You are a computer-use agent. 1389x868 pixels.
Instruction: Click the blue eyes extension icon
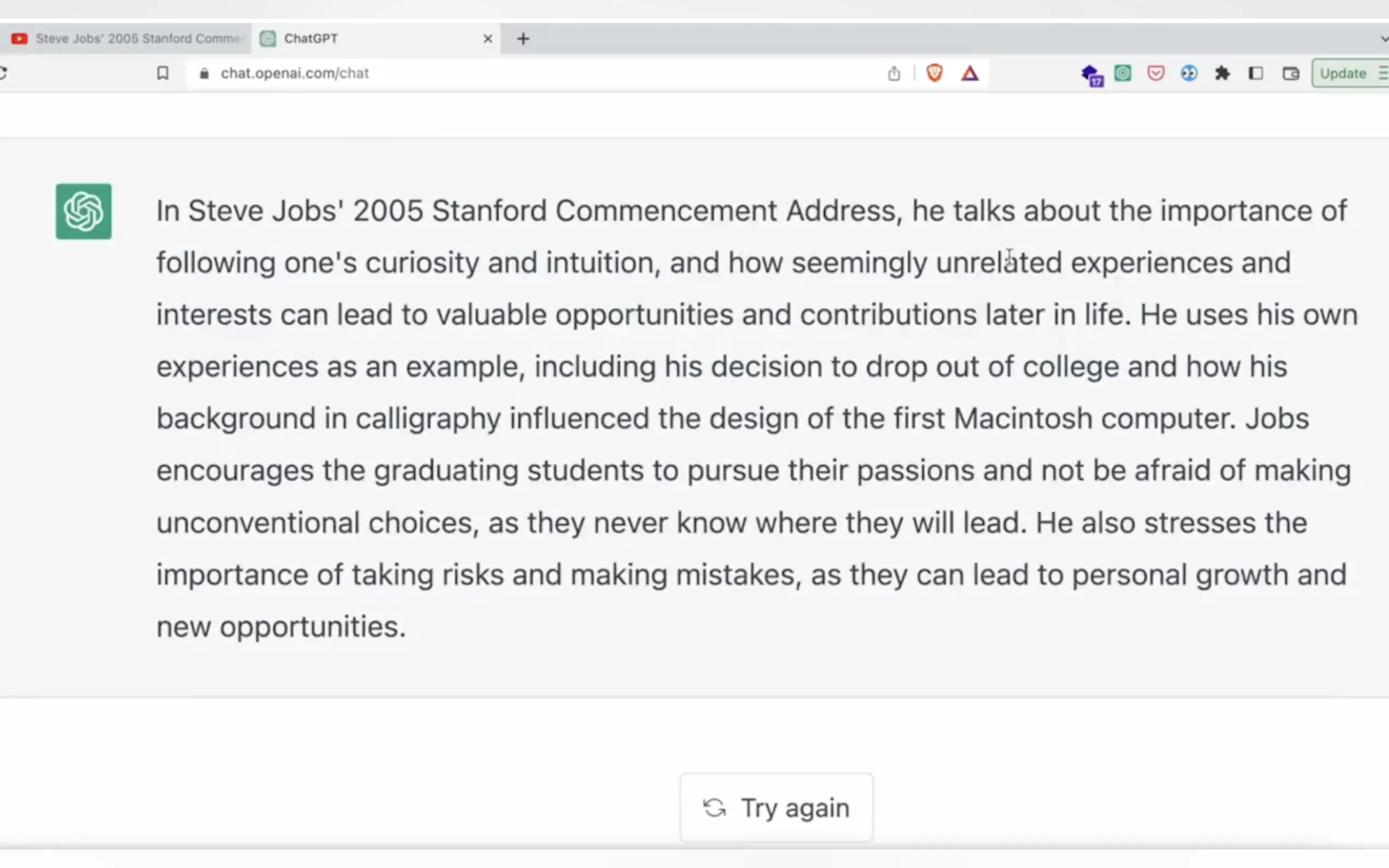point(1189,73)
